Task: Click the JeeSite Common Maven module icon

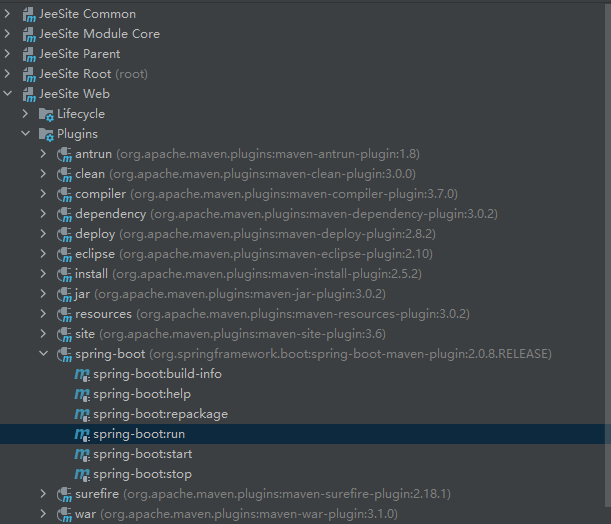Action: [29, 15]
